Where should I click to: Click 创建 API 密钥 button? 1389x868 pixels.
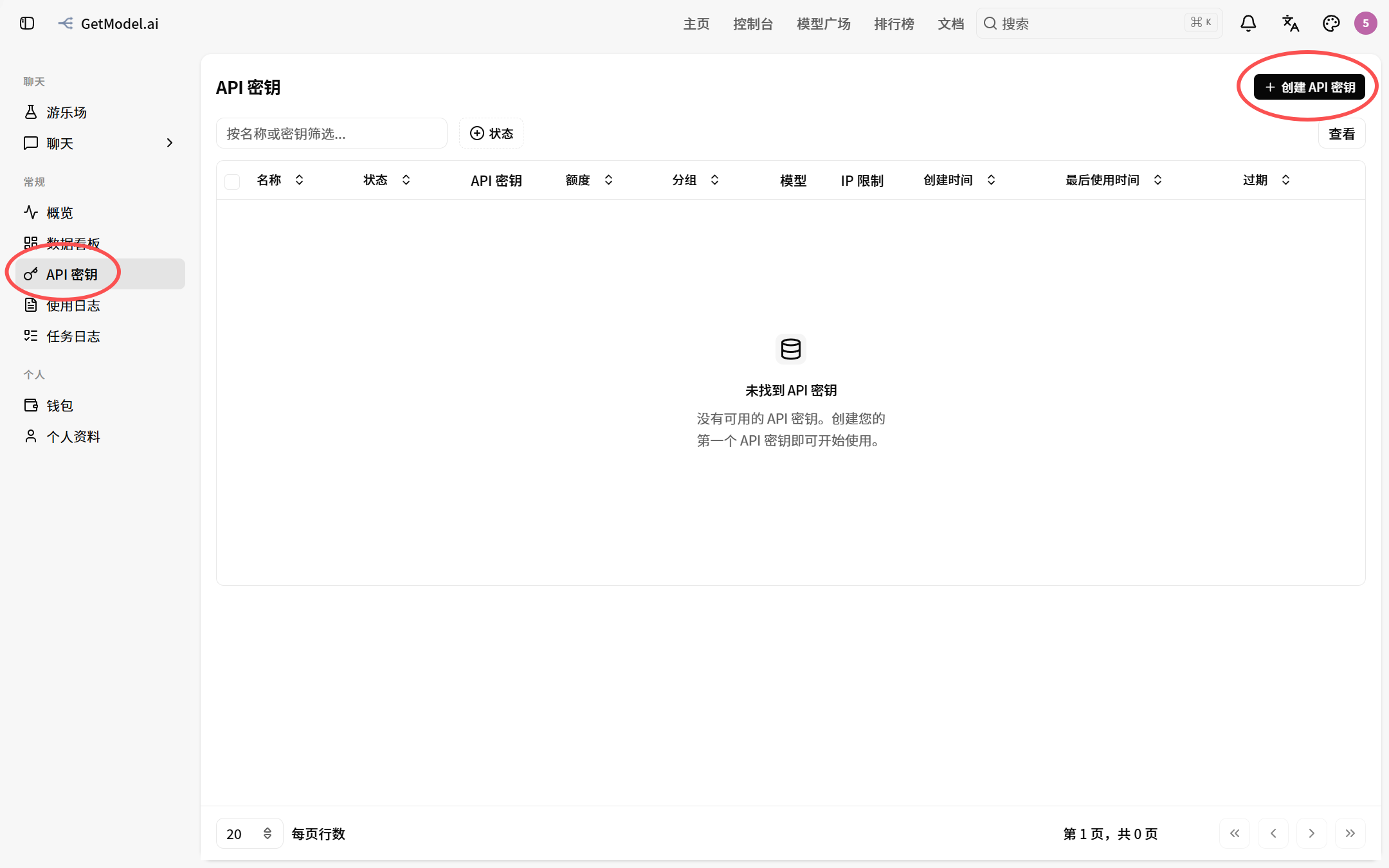coord(1309,87)
